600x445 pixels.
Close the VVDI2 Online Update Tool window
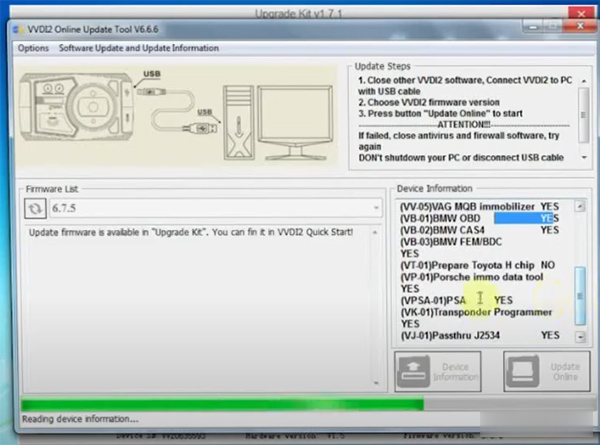pos(580,26)
